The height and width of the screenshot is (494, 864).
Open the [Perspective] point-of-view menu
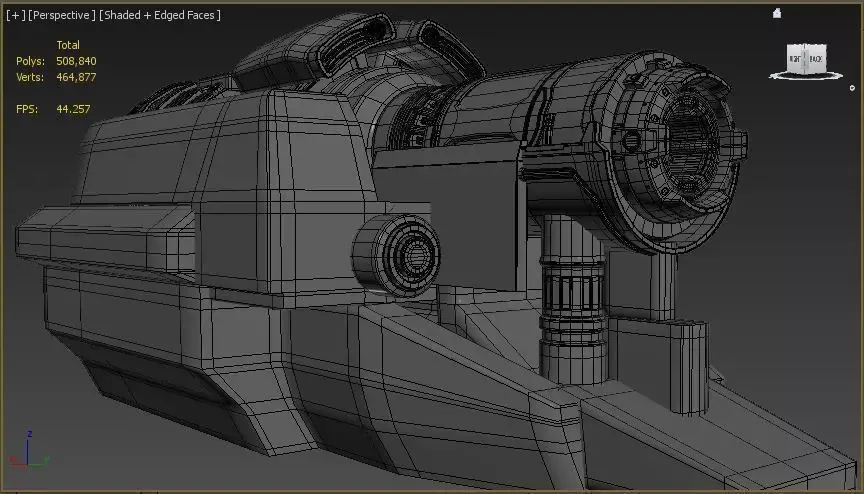pyautogui.click(x=62, y=15)
